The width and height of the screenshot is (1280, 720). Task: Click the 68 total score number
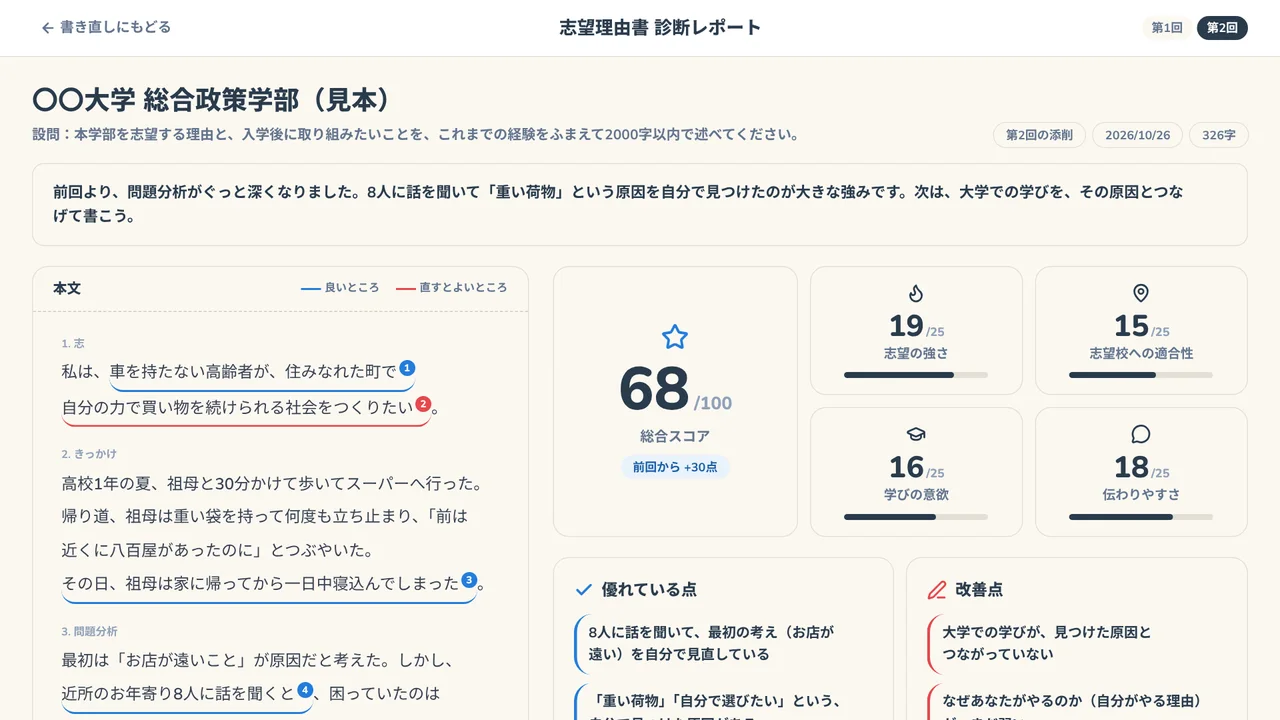[655, 389]
